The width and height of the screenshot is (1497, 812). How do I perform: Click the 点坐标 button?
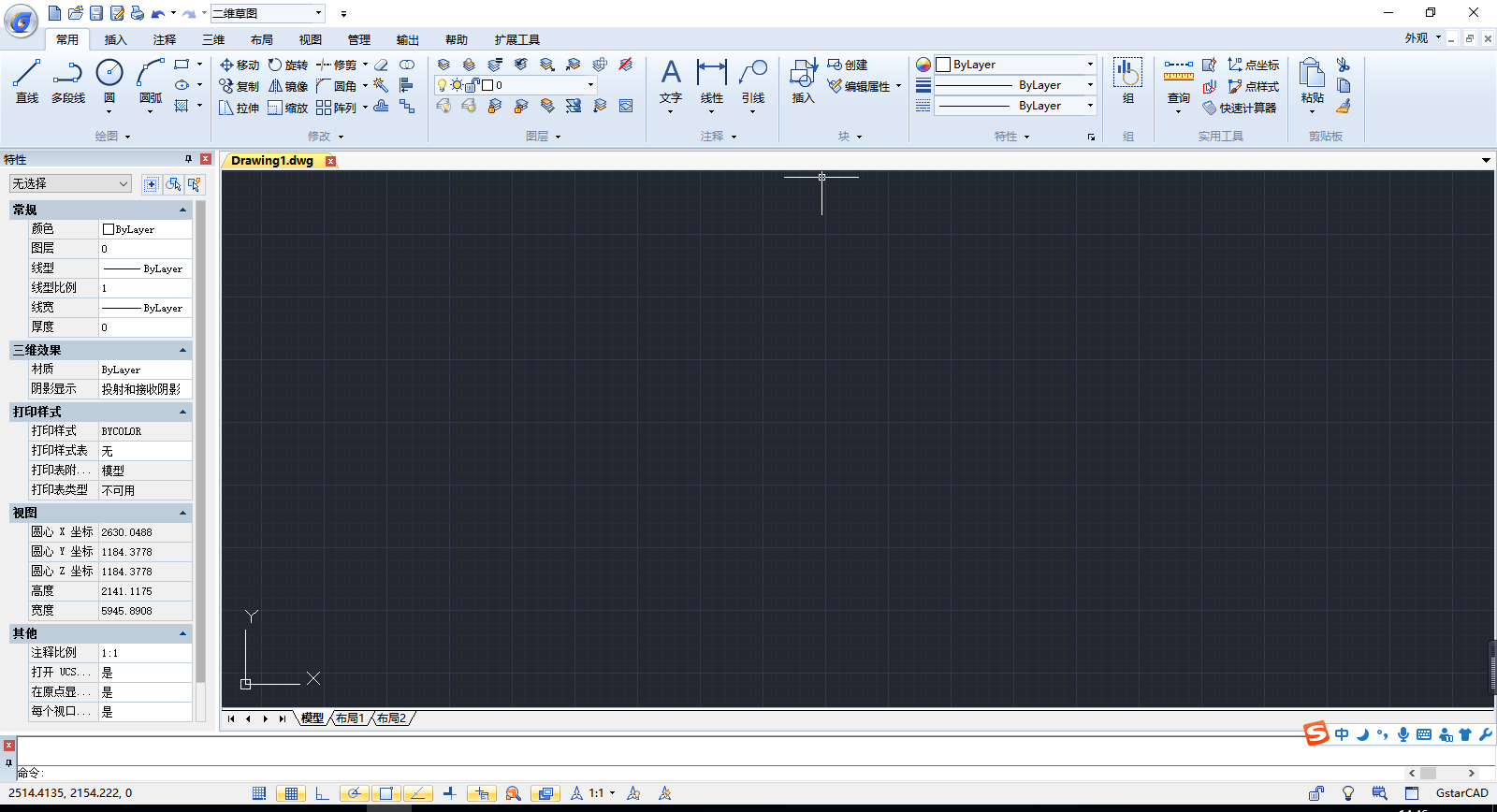(x=1254, y=65)
